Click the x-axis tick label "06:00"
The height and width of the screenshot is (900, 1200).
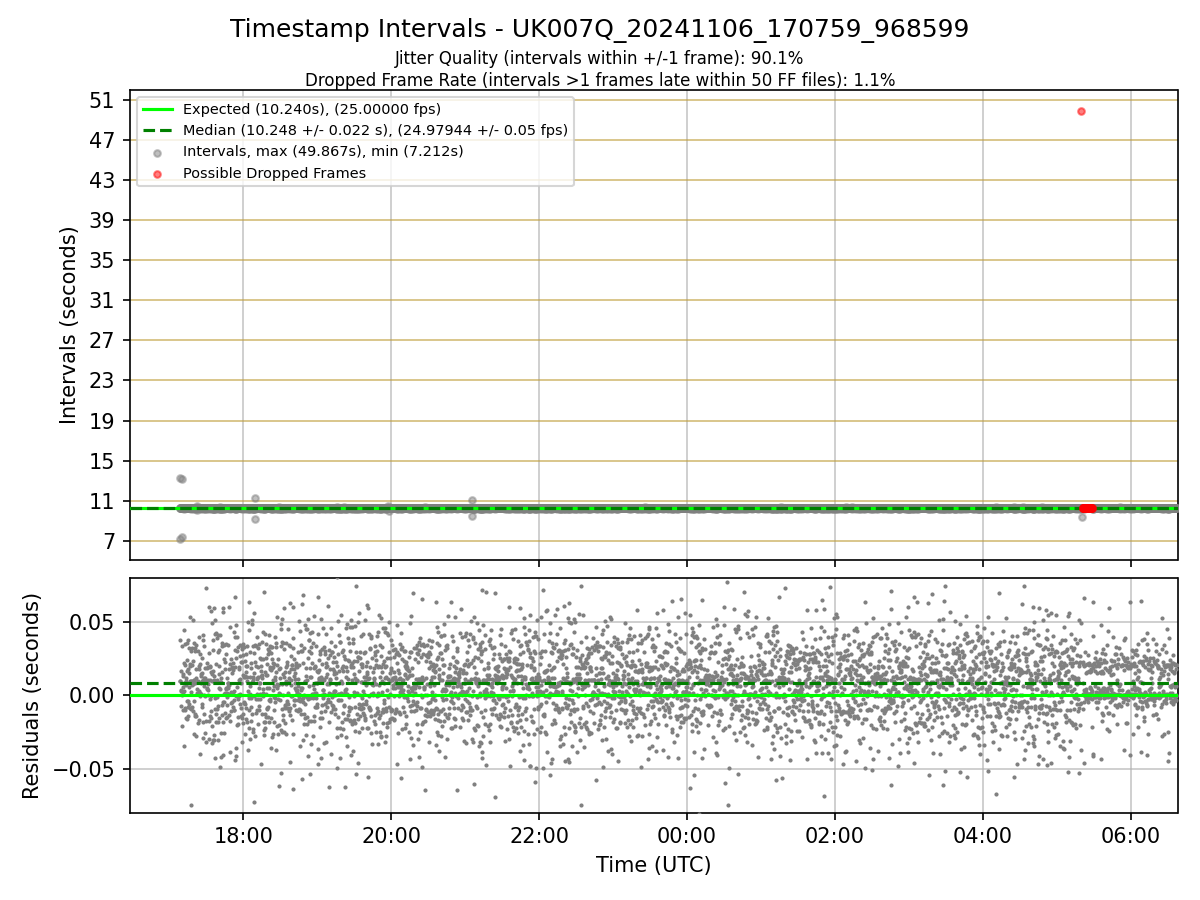pos(1131,835)
